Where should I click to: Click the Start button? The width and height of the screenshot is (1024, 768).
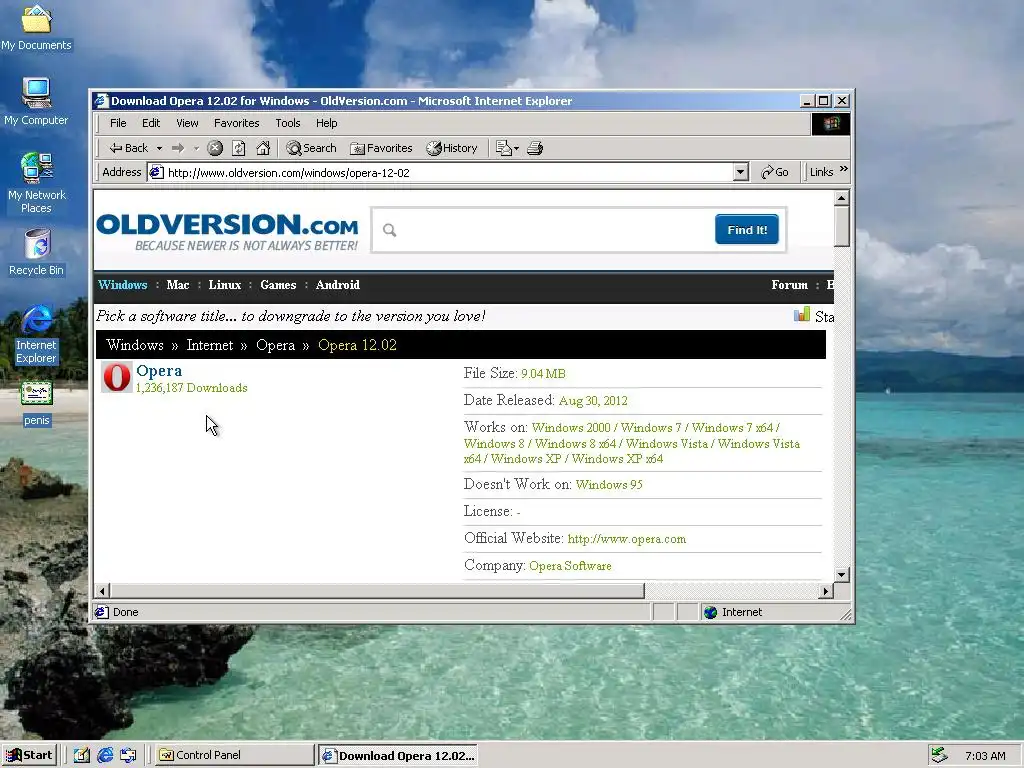30,755
